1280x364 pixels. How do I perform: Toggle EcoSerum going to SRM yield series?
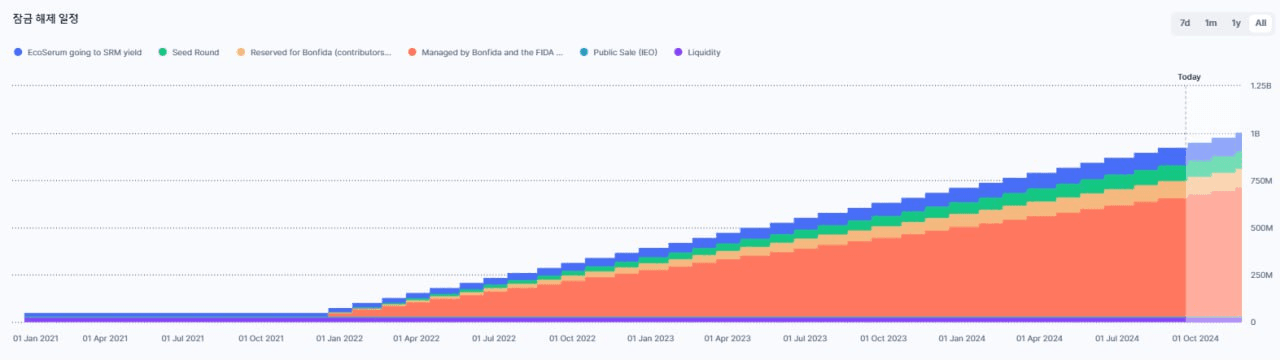(x=84, y=52)
